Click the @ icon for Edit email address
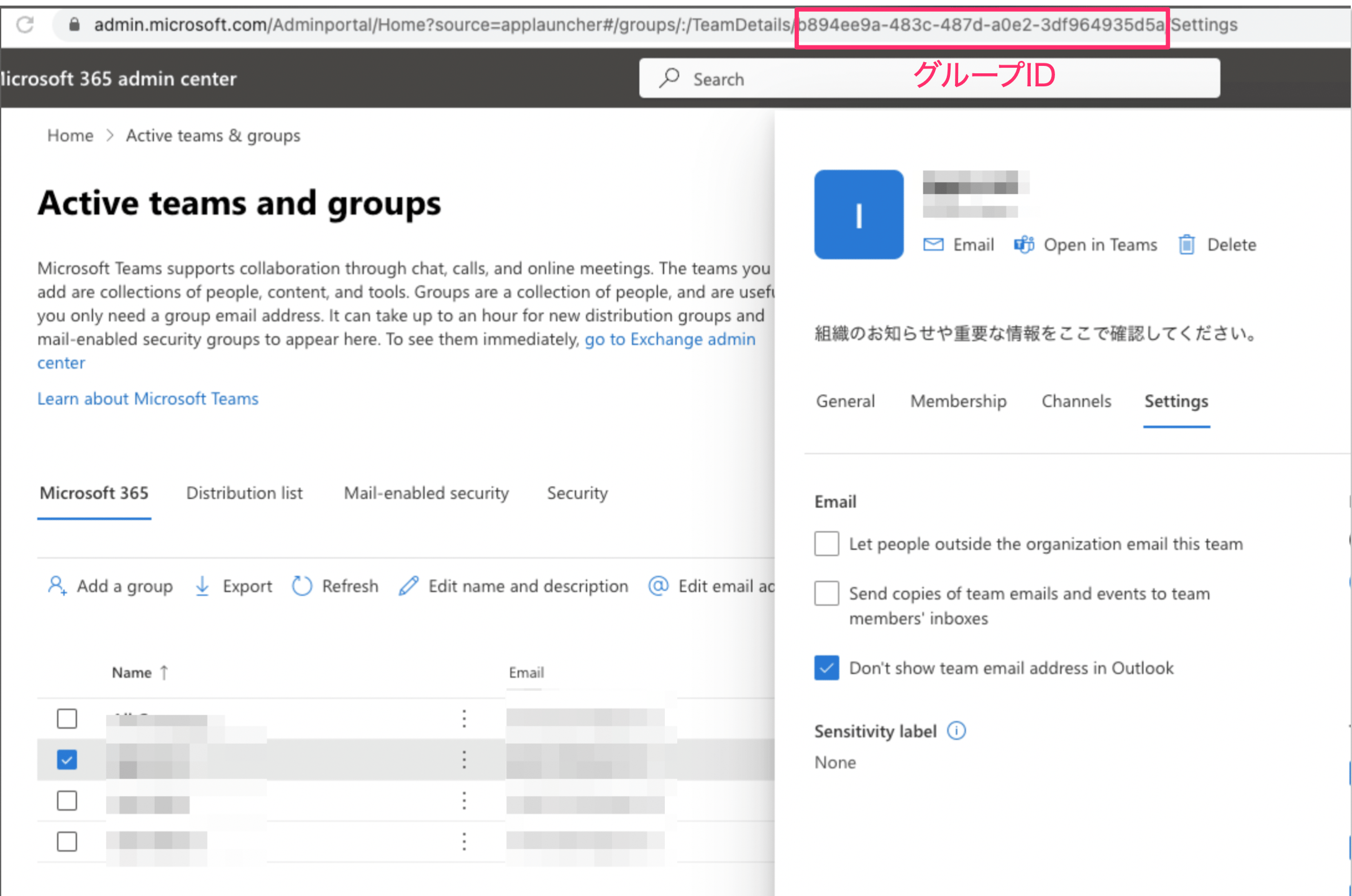The height and width of the screenshot is (896, 1352). pos(658,585)
